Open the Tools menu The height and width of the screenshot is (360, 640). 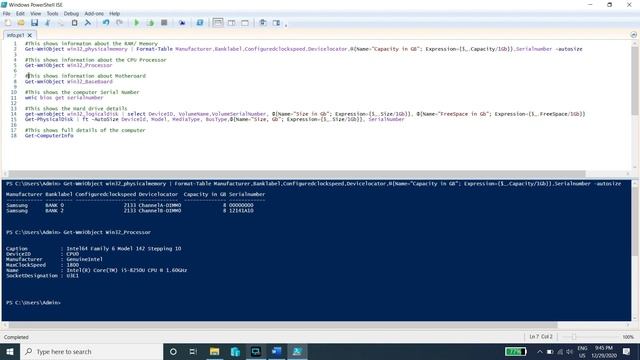pos(52,13)
